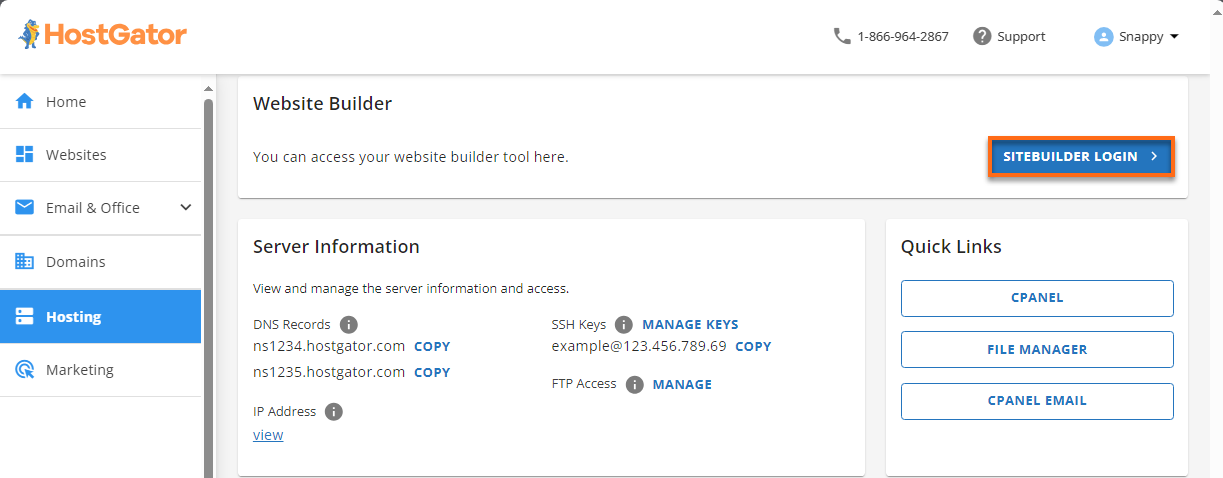Click the Home house icon in sidebar
This screenshot has width=1223, height=478.
coord(25,102)
